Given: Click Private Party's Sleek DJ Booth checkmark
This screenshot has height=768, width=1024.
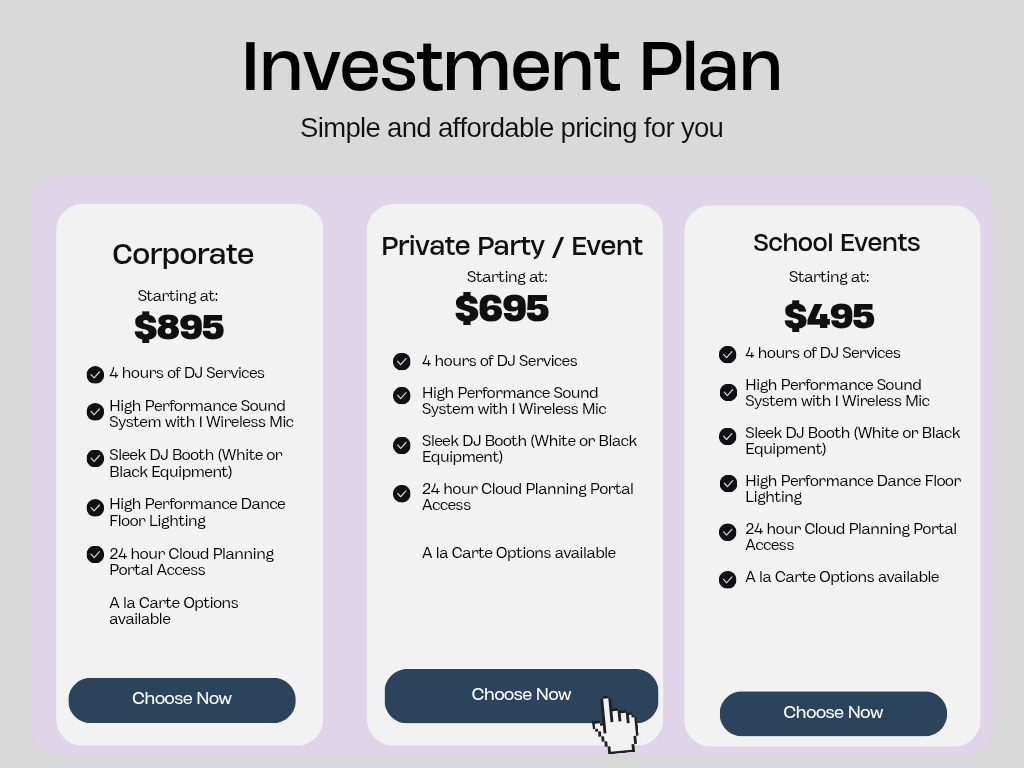Looking at the screenshot, I should click(402, 445).
